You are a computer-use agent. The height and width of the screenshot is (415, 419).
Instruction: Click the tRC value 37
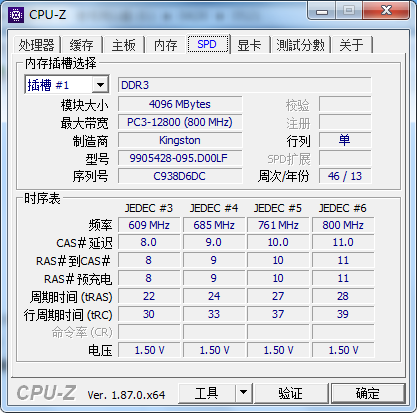pyautogui.click(x=278, y=314)
